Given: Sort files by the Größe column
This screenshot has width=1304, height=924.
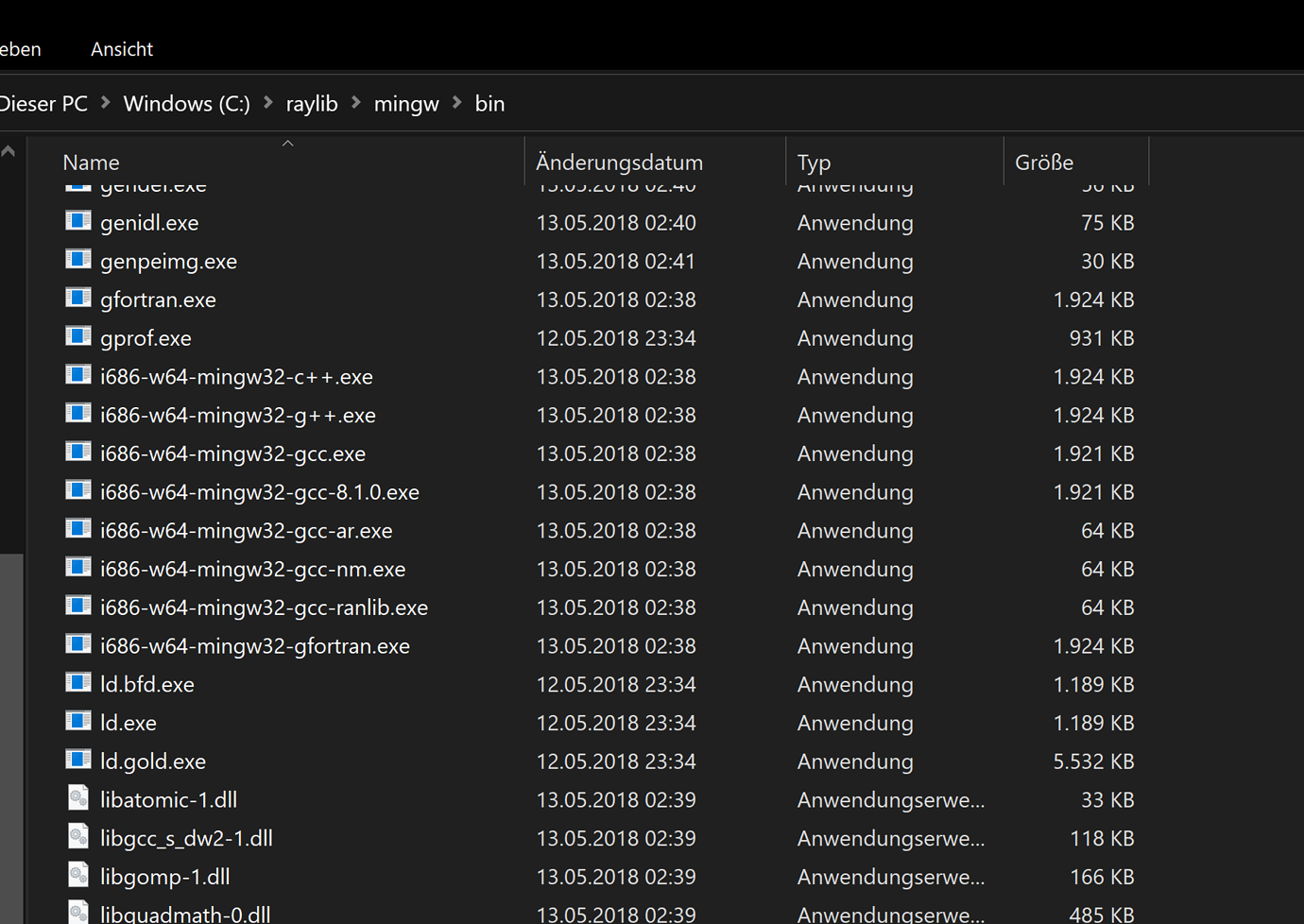Looking at the screenshot, I should point(1044,162).
